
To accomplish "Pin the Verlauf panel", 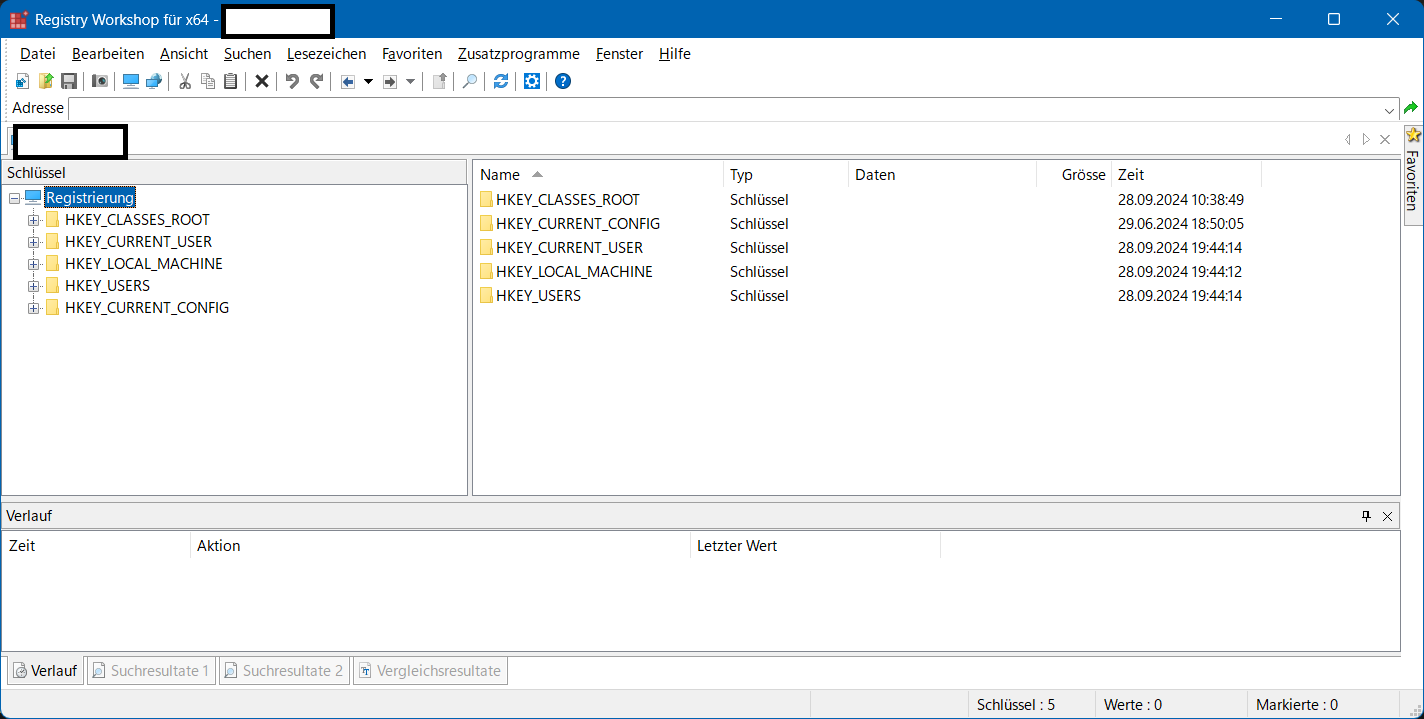I will (x=1366, y=516).
